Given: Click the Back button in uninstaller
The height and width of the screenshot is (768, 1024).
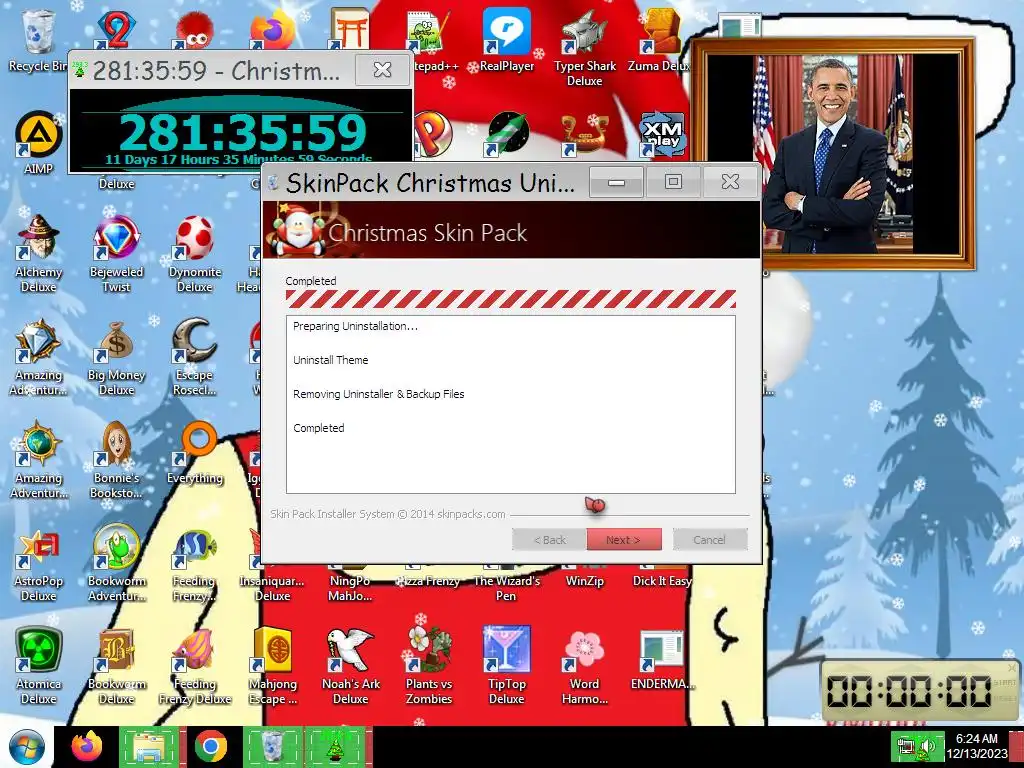Looking at the screenshot, I should point(549,539).
